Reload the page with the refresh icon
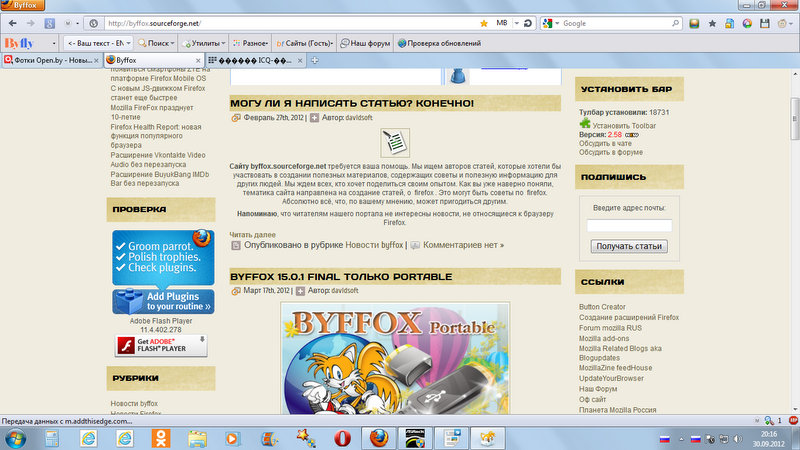800x450 pixels. tap(528, 23)
